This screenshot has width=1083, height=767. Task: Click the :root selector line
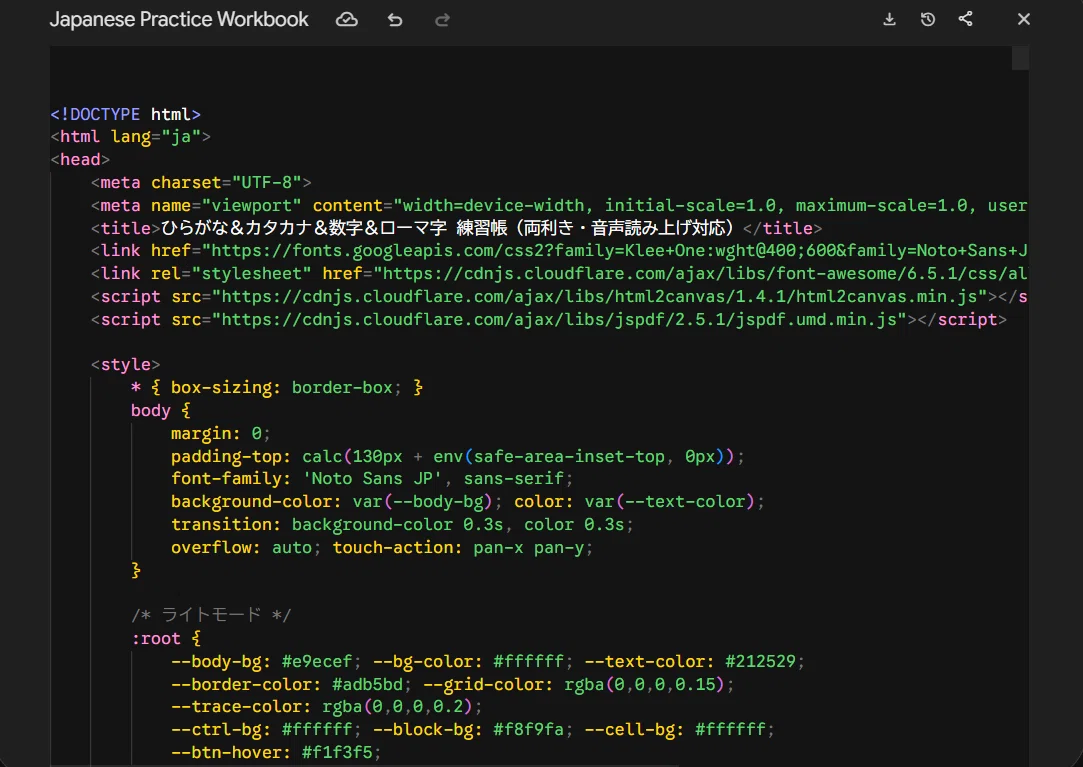pyautogui.click(x=166, y=638)
